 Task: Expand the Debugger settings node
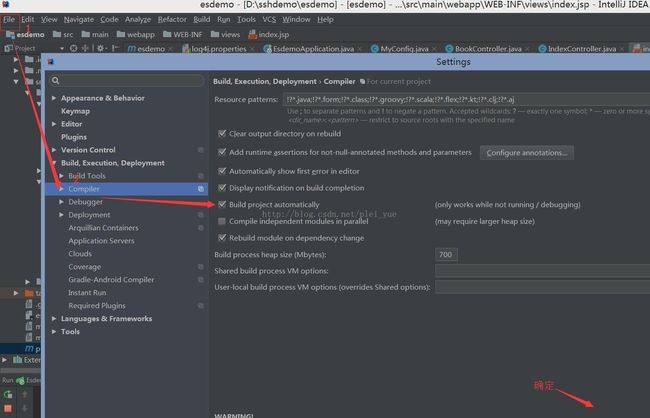coord(61,202)
